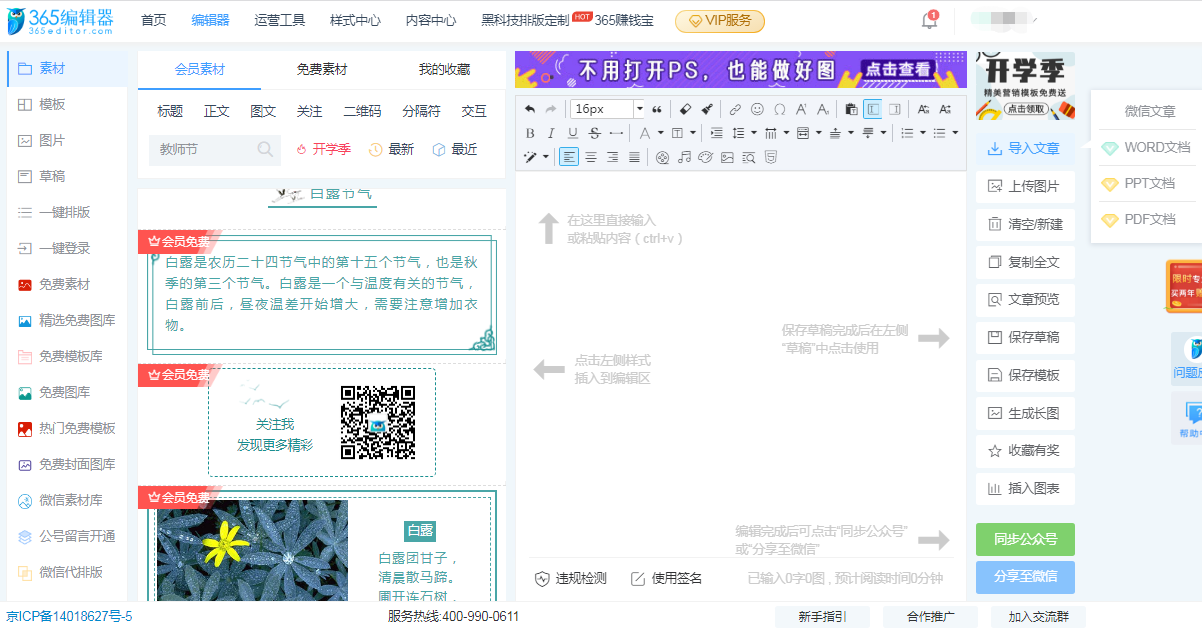This screenshot has width=1202, height=629.
Task: Toggle bold formatting
Action: pyautogui.click(x=531, y=133)
